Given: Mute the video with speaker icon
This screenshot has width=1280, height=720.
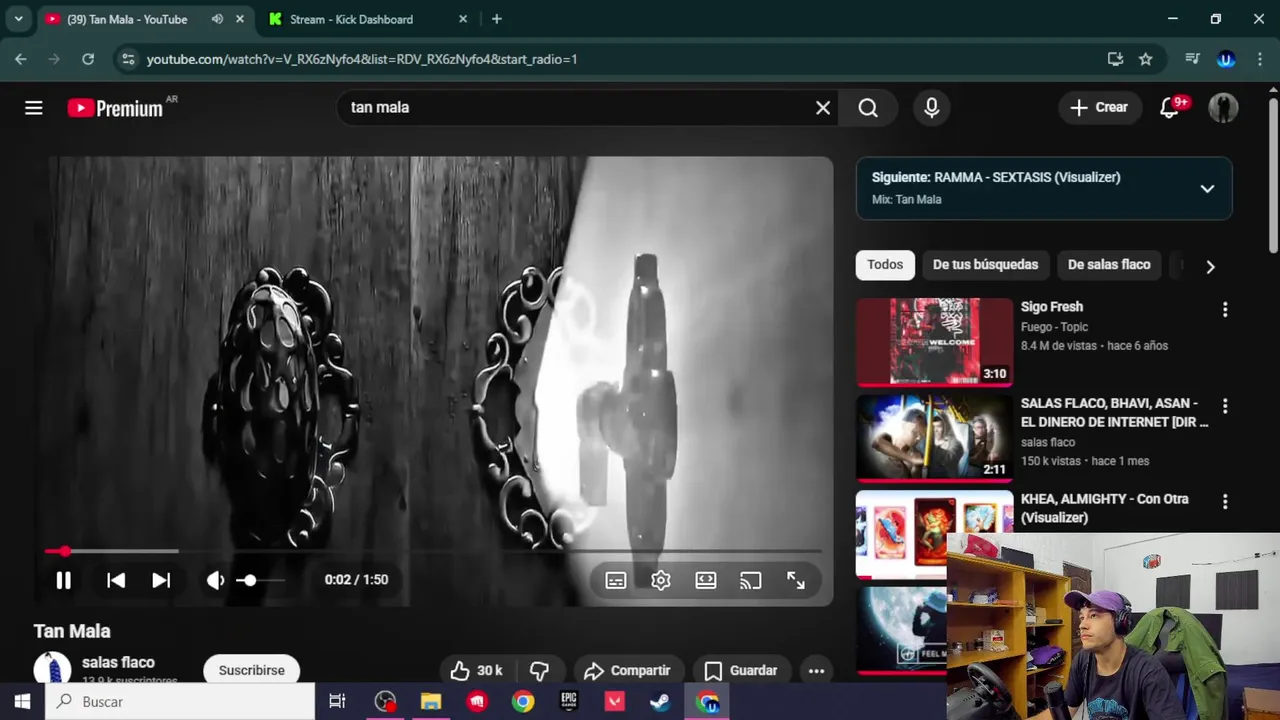Looking at the screenshot, I should 215,580.
